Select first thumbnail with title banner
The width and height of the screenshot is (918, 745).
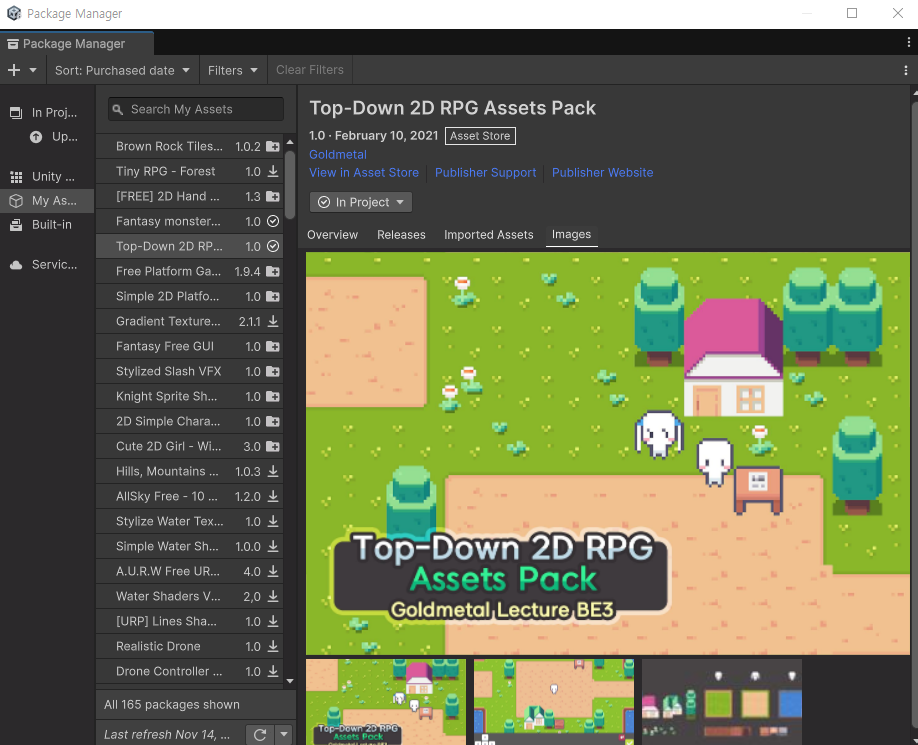coord(386,702)
